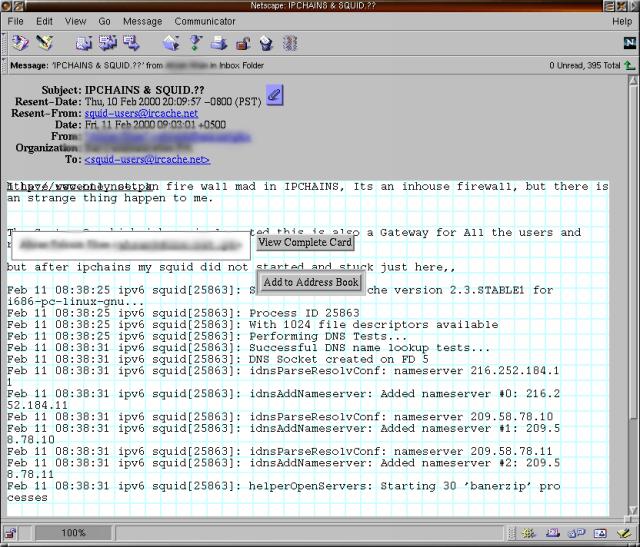Click View Complete Card button
Image resolution: width=640 pixels, height=547 pixels.
pyautogui.click(x=305, y=242)
